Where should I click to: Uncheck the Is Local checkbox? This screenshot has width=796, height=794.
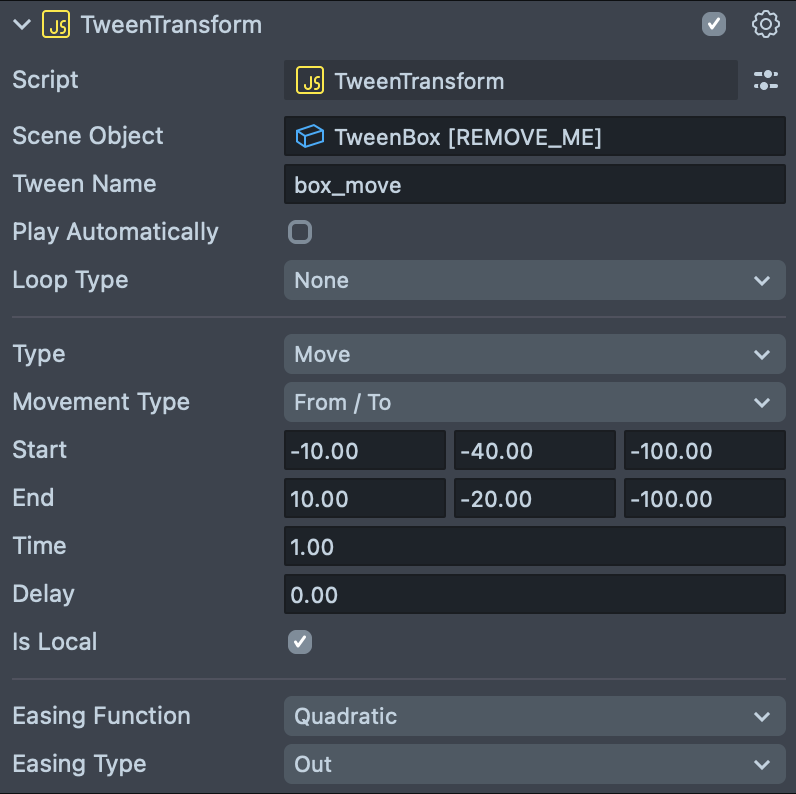(x=300, y=642)
